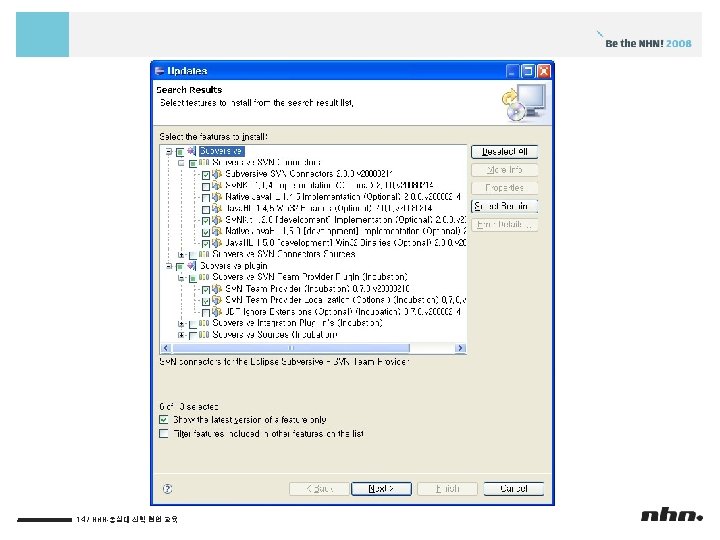The width and height of the screenshot is (720, 540).
Task: Disable Show the latest version of a feature only
Action: (x=163, y=420)
